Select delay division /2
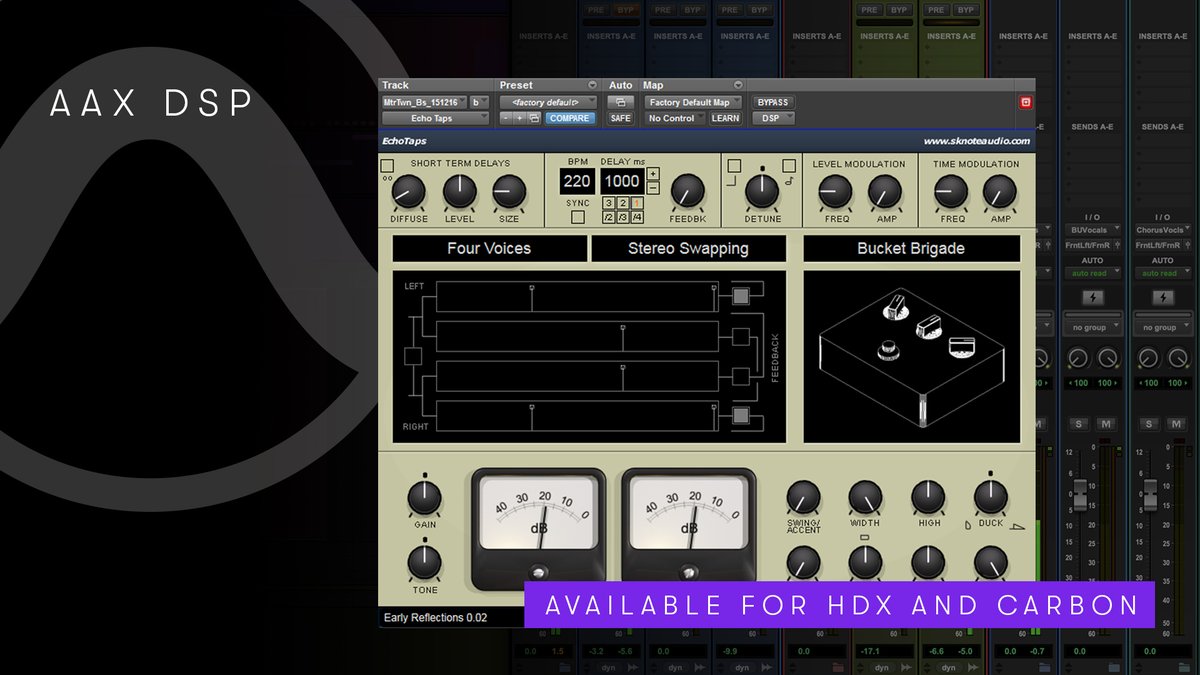Image resolution: width=1200 pixels, height=675 pixels. tap(608, 218)
